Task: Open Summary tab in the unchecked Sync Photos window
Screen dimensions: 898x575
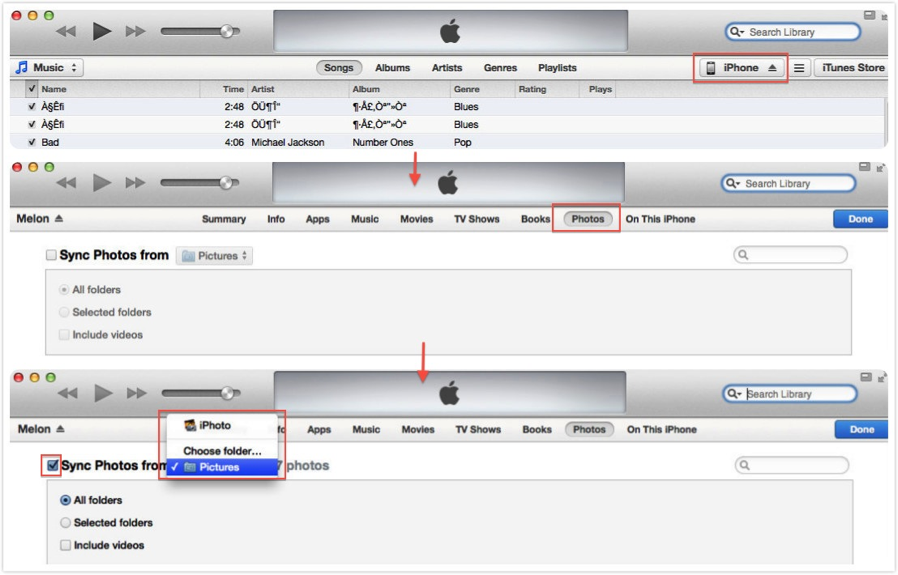Action: click(x=224, y=219)
